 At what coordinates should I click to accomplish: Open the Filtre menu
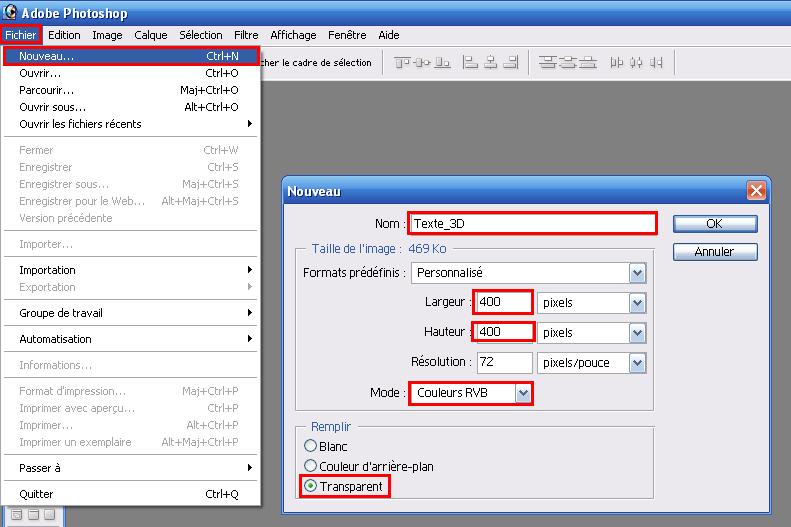click(x=246, y=35)
